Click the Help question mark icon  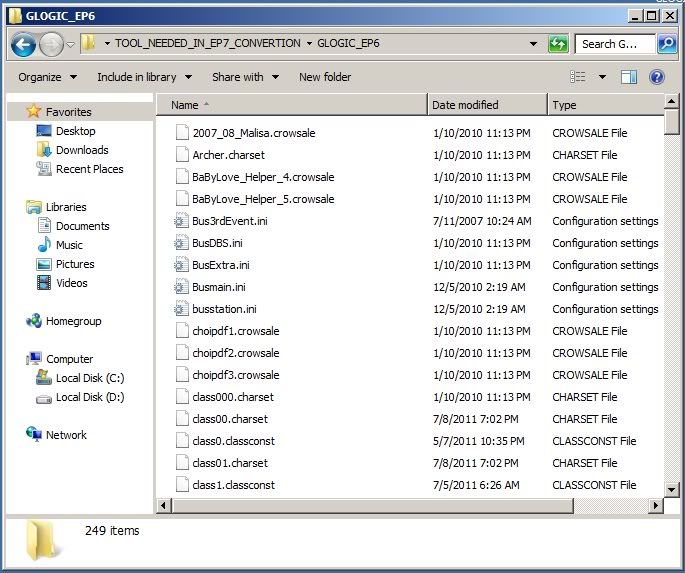[657, 77]
